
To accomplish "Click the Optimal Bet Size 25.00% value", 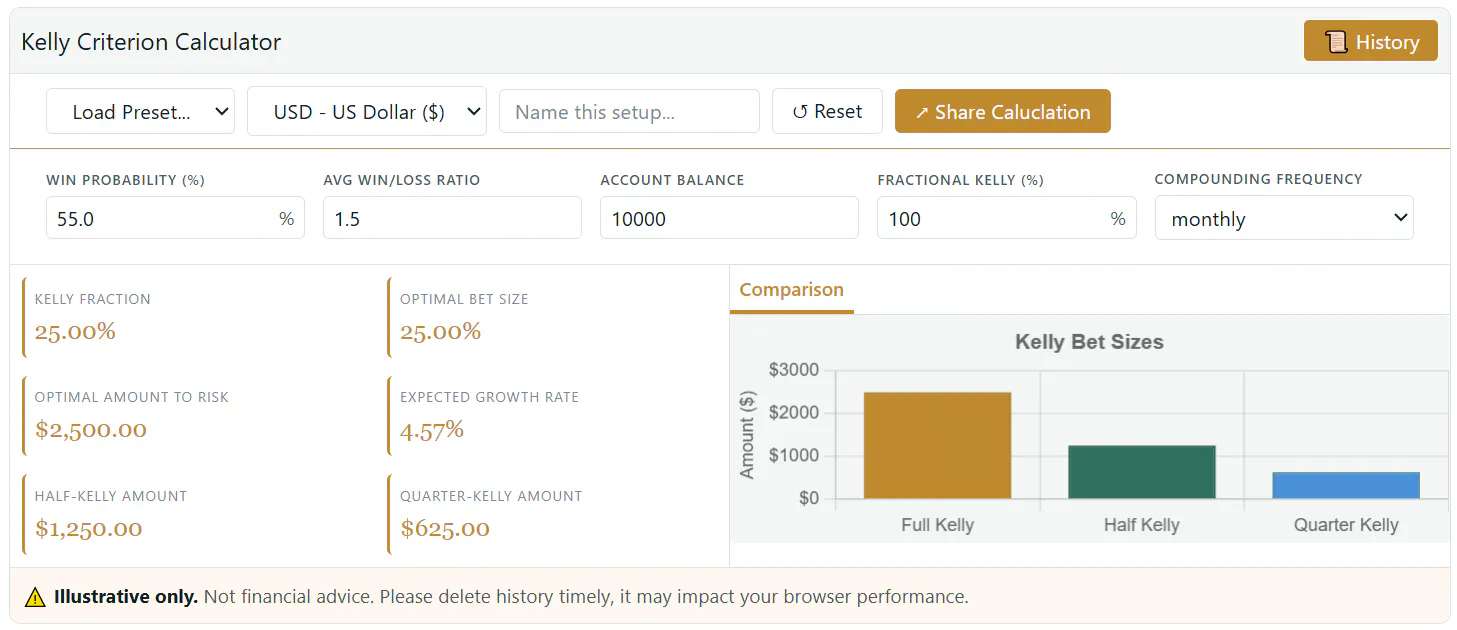I will coord(440,331).
